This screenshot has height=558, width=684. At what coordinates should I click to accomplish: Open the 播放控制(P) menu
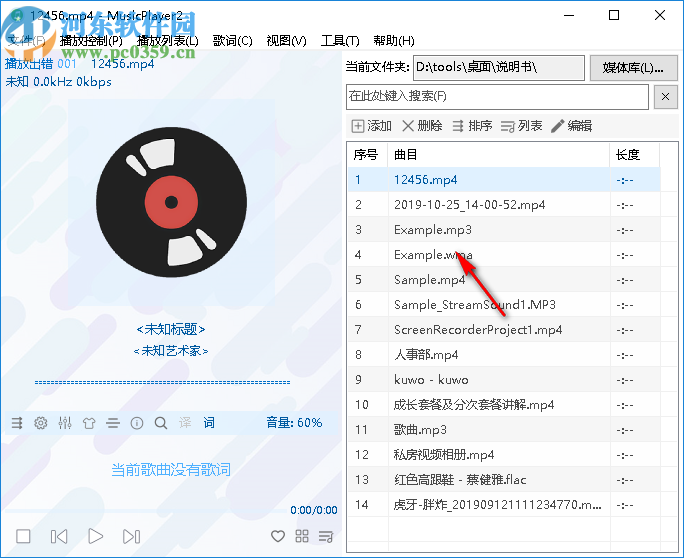point(91,41)
